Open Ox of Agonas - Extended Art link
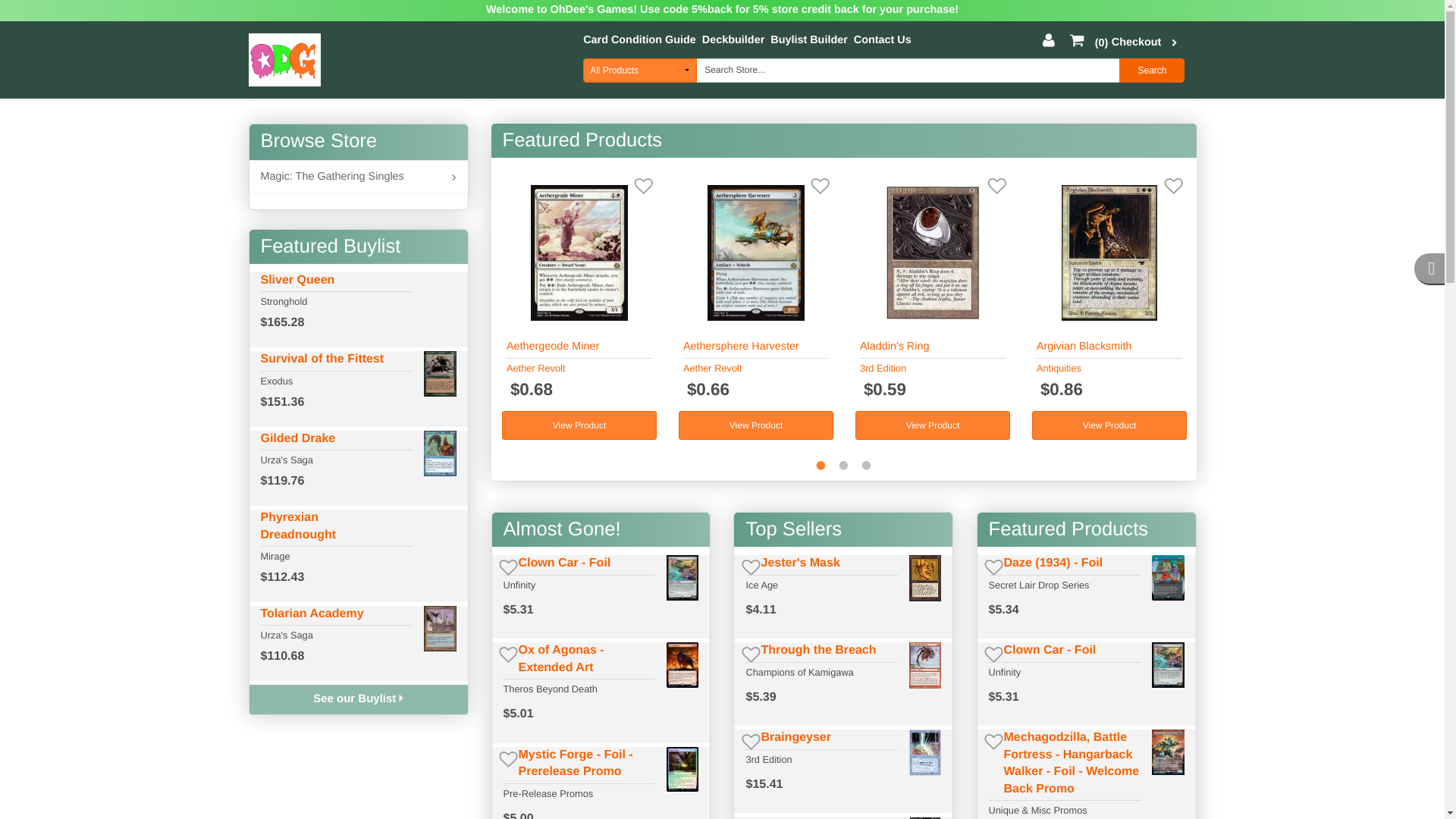 click(561, 658)
